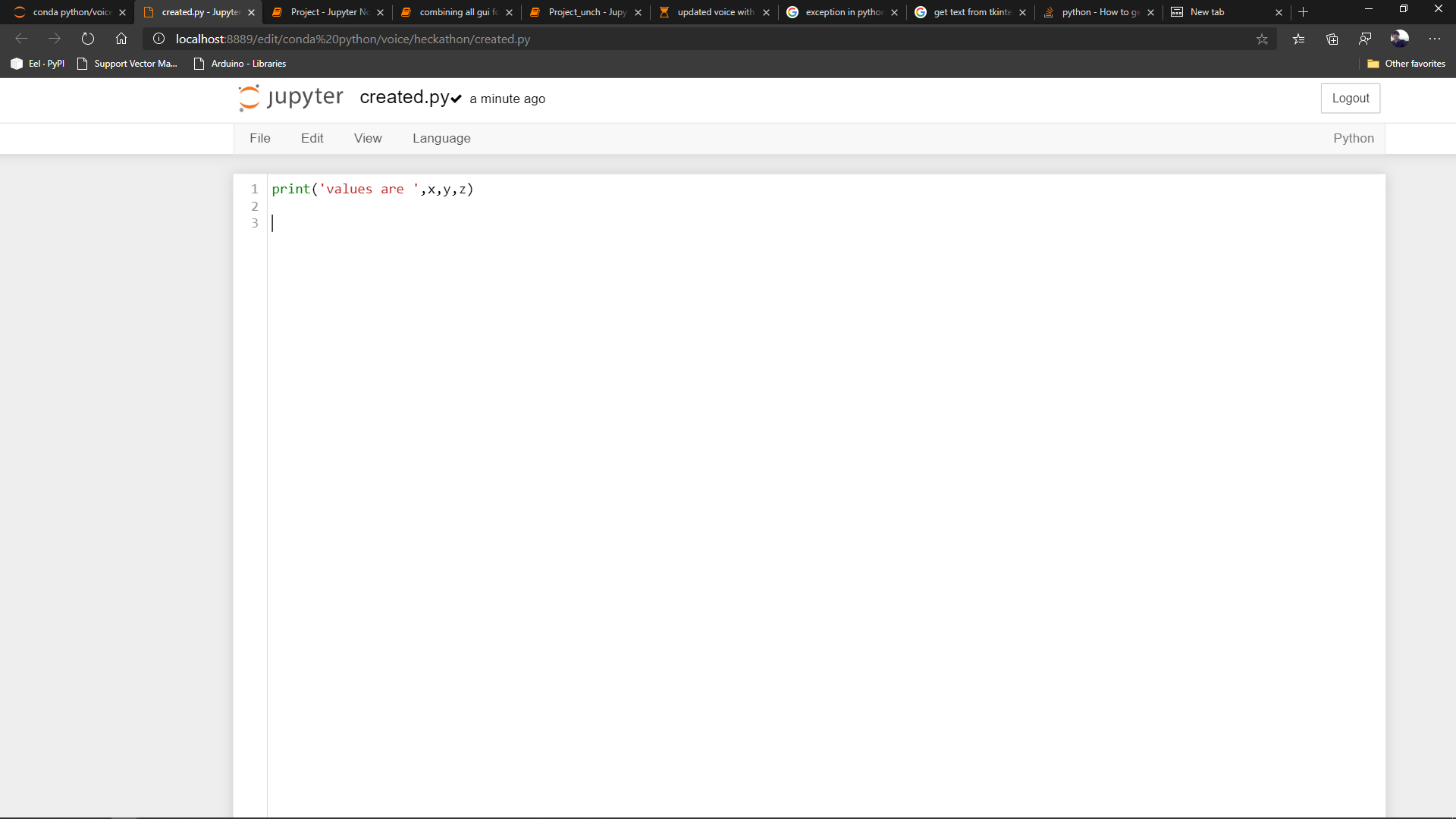Expand the Language menu

pos(441,138)
